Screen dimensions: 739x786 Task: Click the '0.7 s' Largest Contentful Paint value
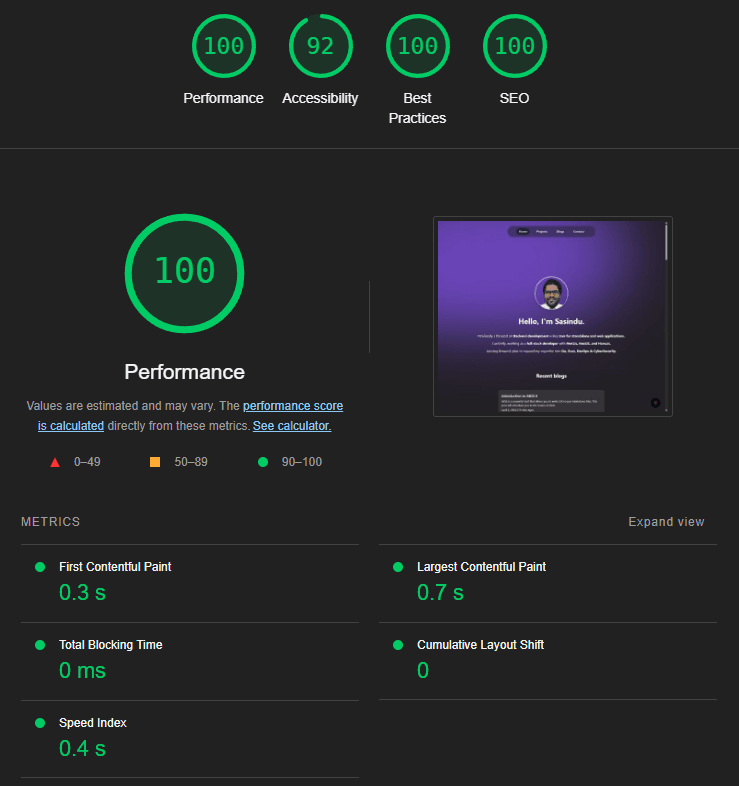(440, 593)
